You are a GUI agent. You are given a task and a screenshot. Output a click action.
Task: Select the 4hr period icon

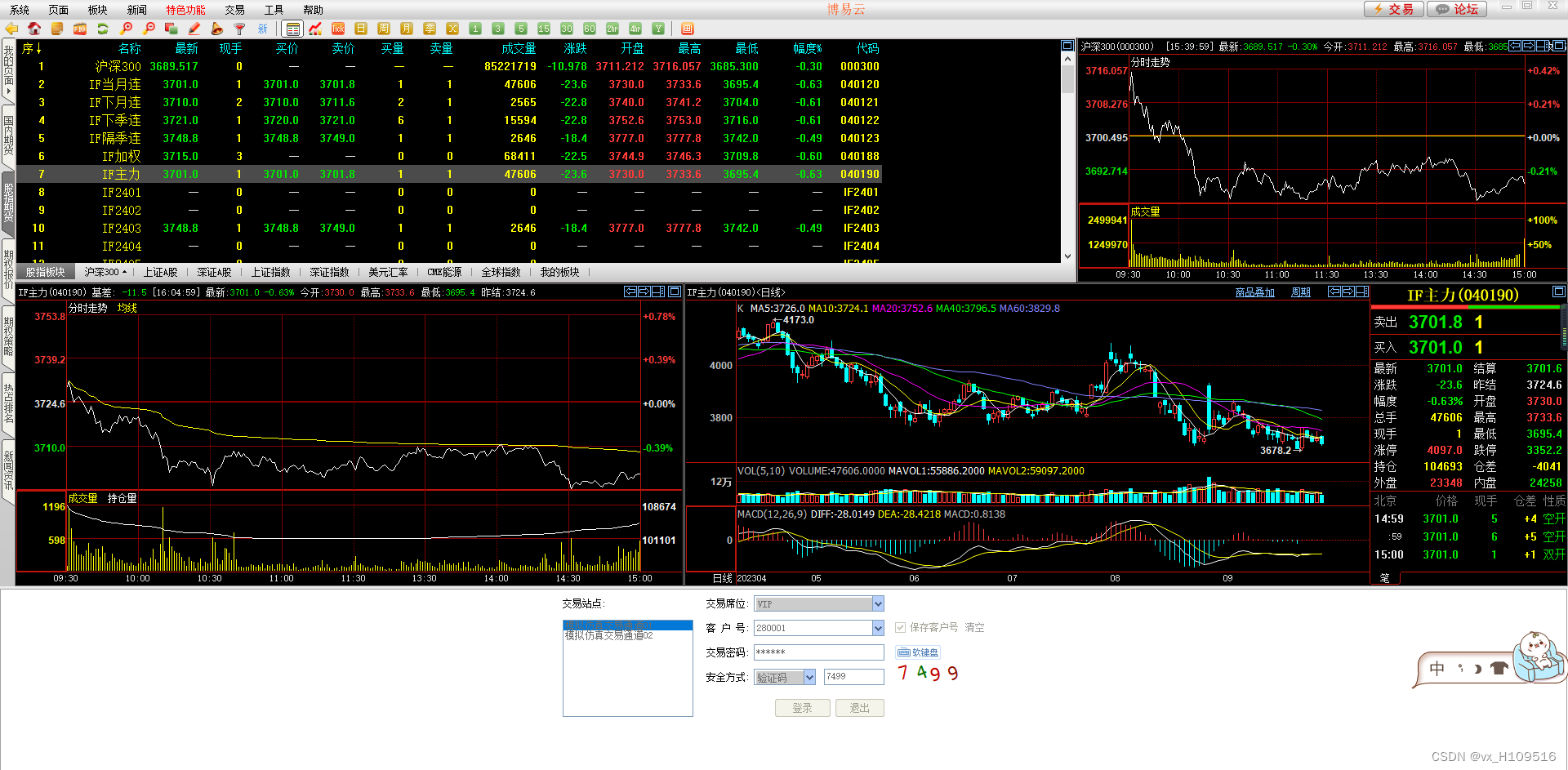[x=635, y=29]
